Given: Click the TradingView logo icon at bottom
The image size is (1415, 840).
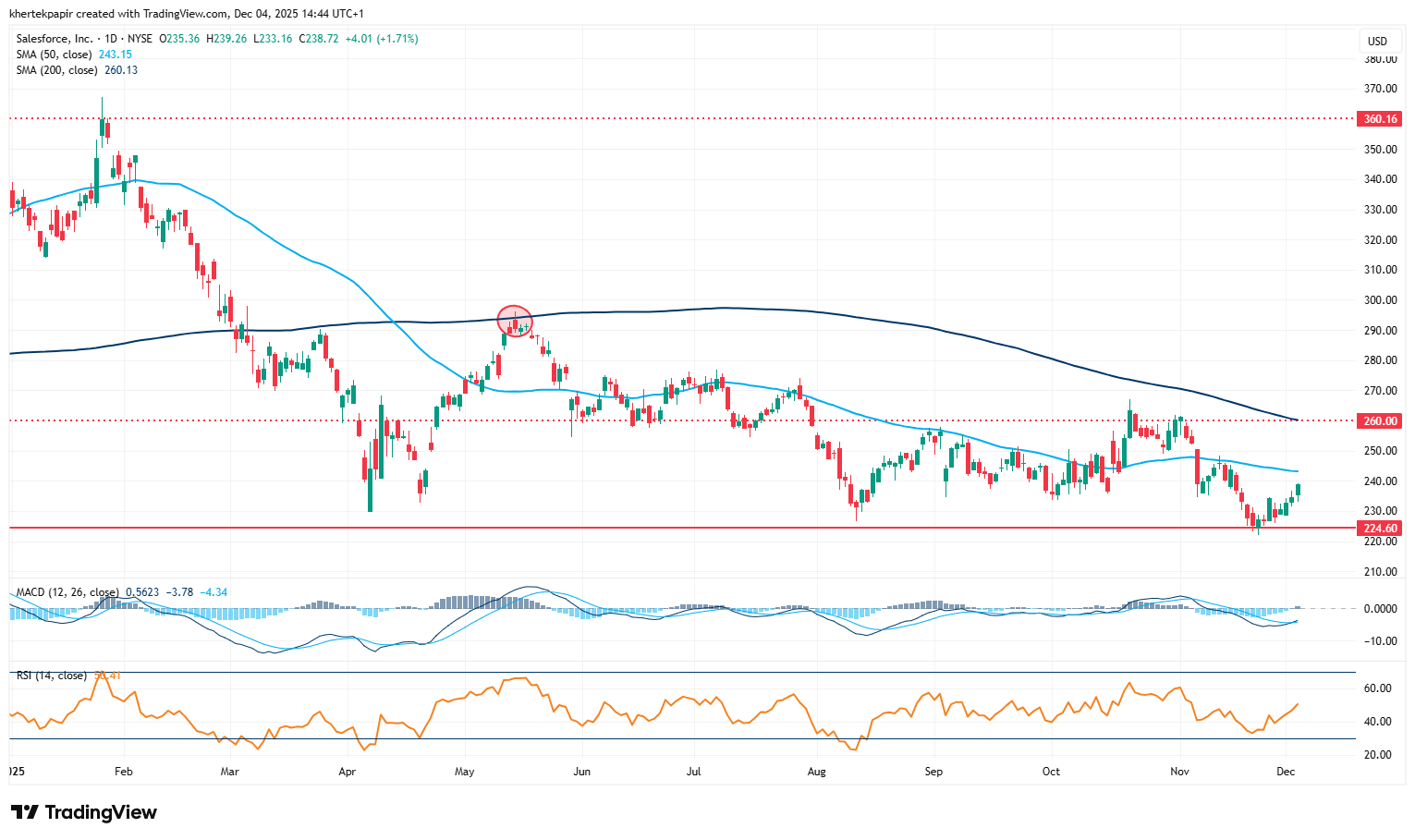Looking at the screenshot, I should pos(25,812).
